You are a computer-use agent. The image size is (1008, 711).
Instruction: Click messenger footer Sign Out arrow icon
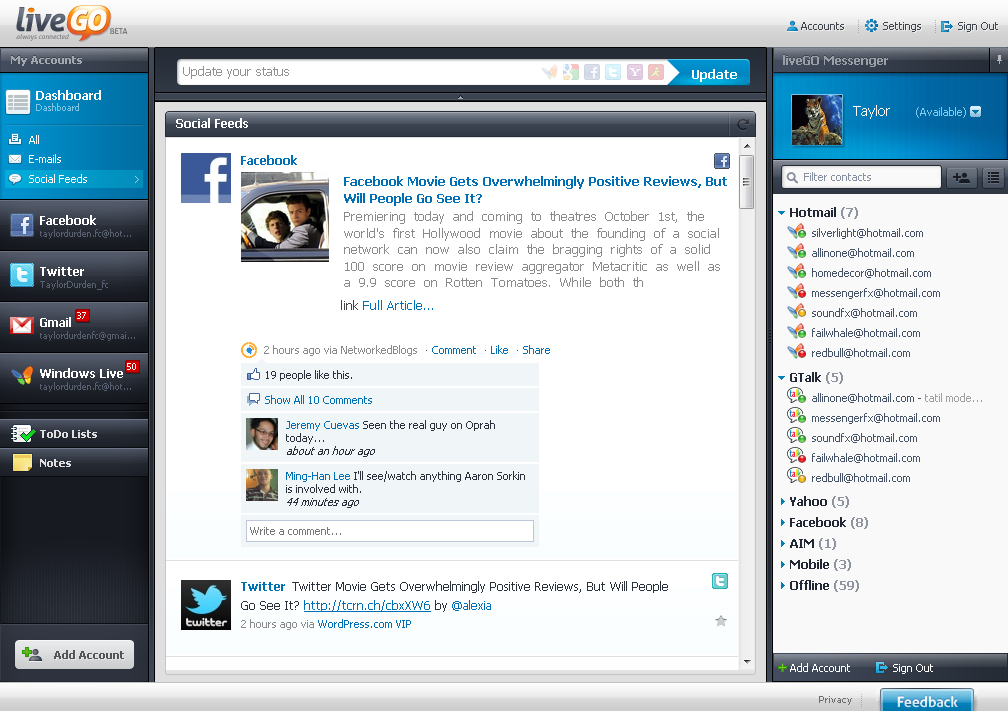coord(881,668)
